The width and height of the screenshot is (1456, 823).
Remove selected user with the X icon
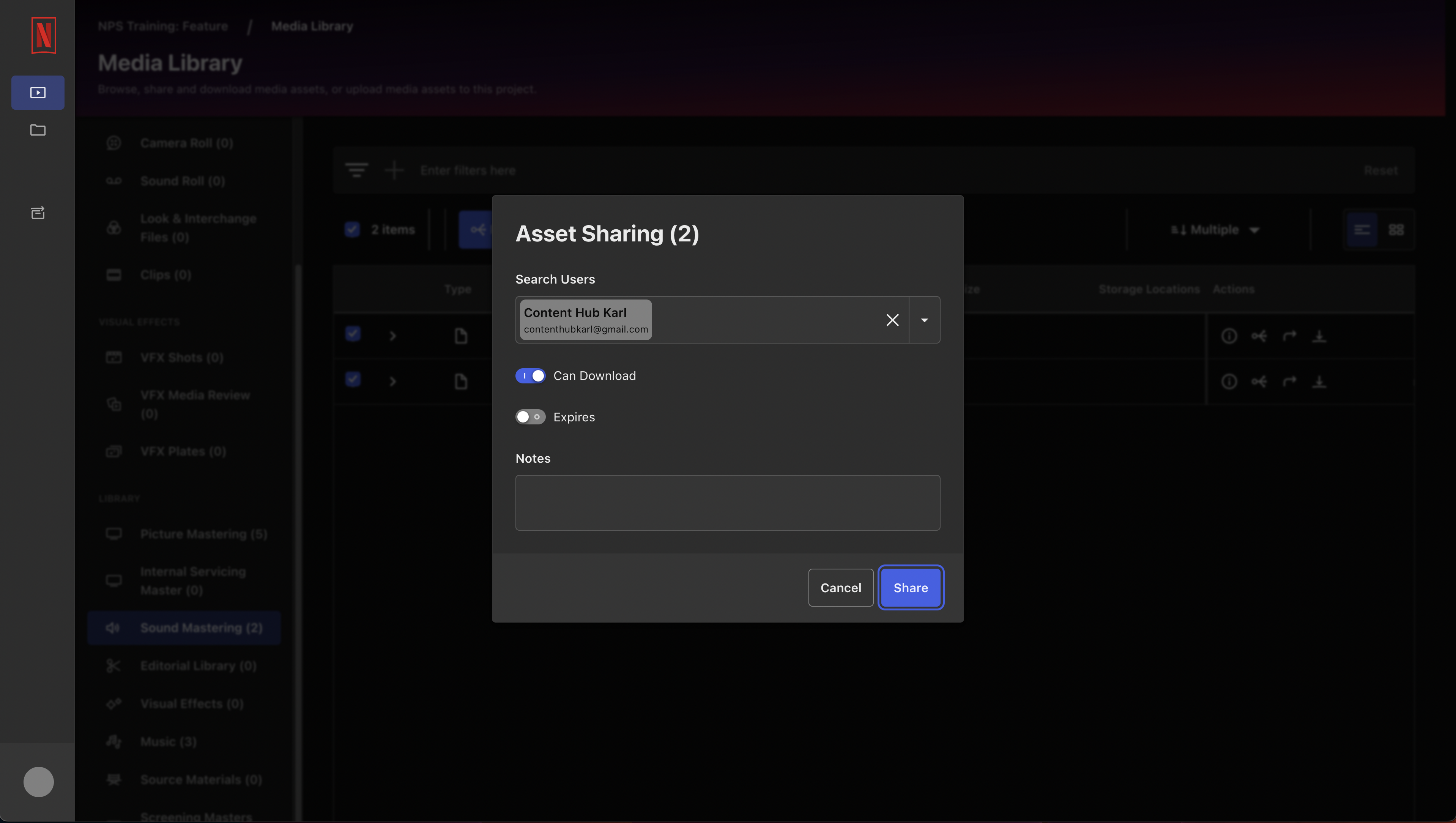tap(892, 320)
